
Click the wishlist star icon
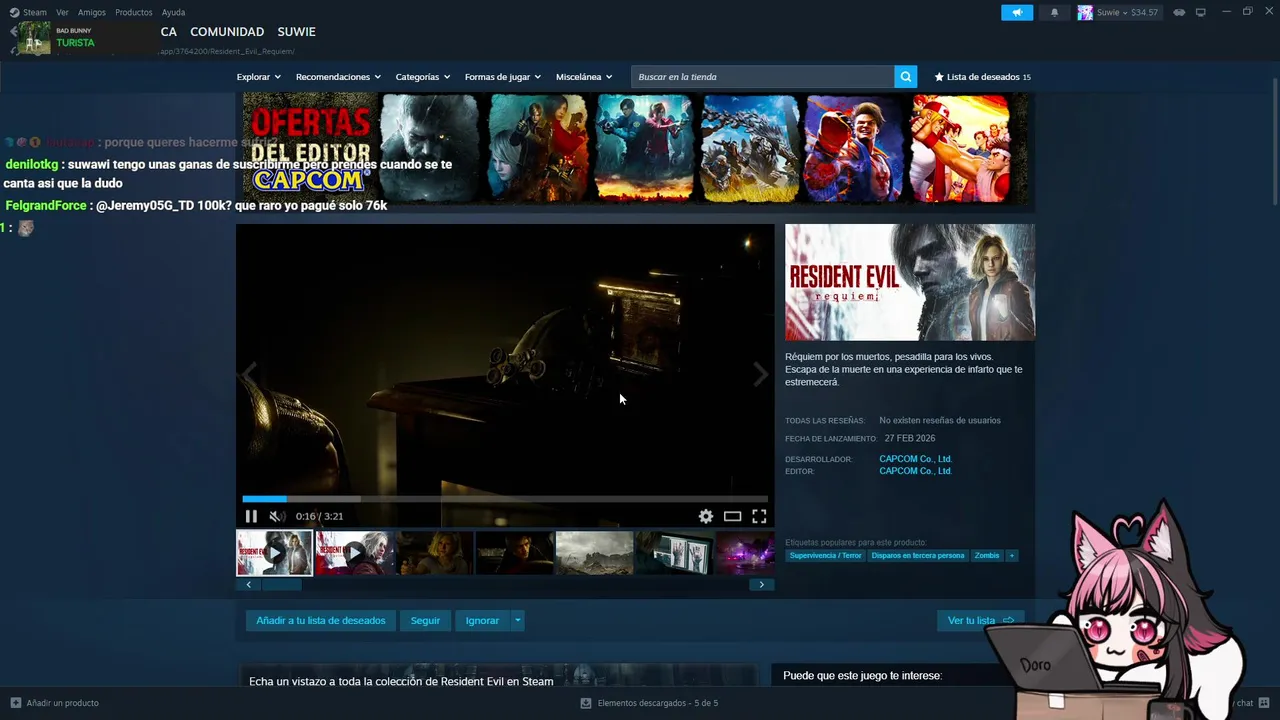click(939, 77)
